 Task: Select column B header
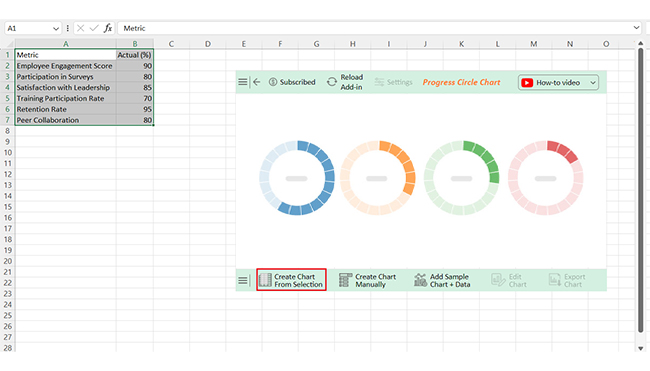coord(135,44)
